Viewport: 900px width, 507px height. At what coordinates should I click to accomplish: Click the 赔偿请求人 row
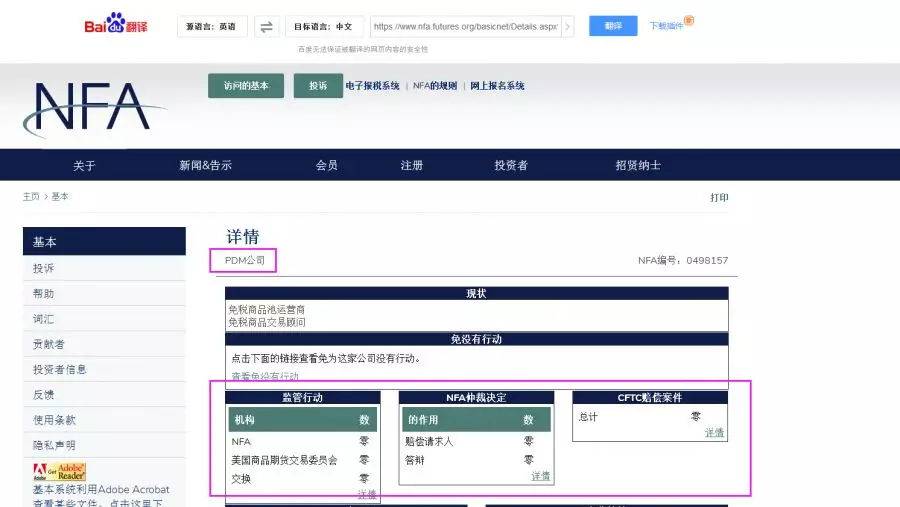click(475, 441)
